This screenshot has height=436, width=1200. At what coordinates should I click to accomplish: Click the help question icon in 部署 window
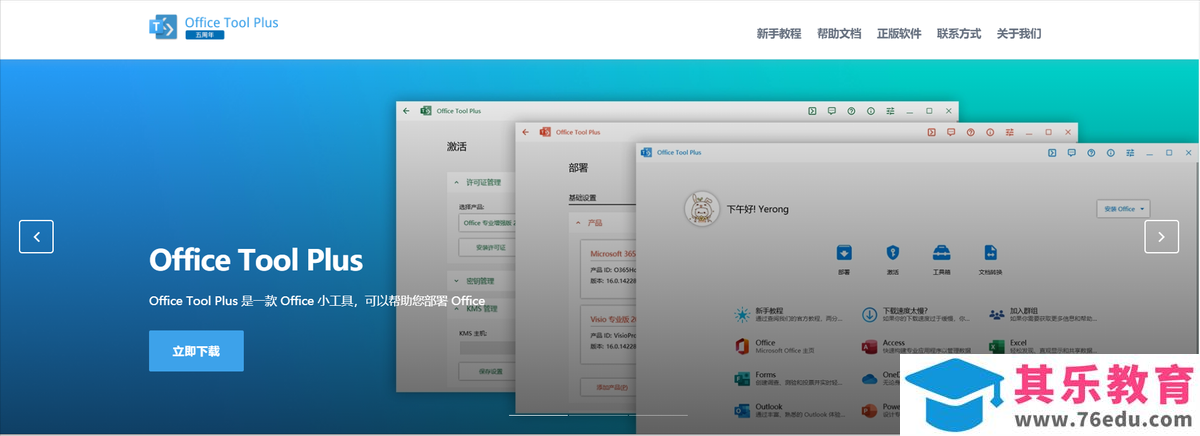point(970,132)
